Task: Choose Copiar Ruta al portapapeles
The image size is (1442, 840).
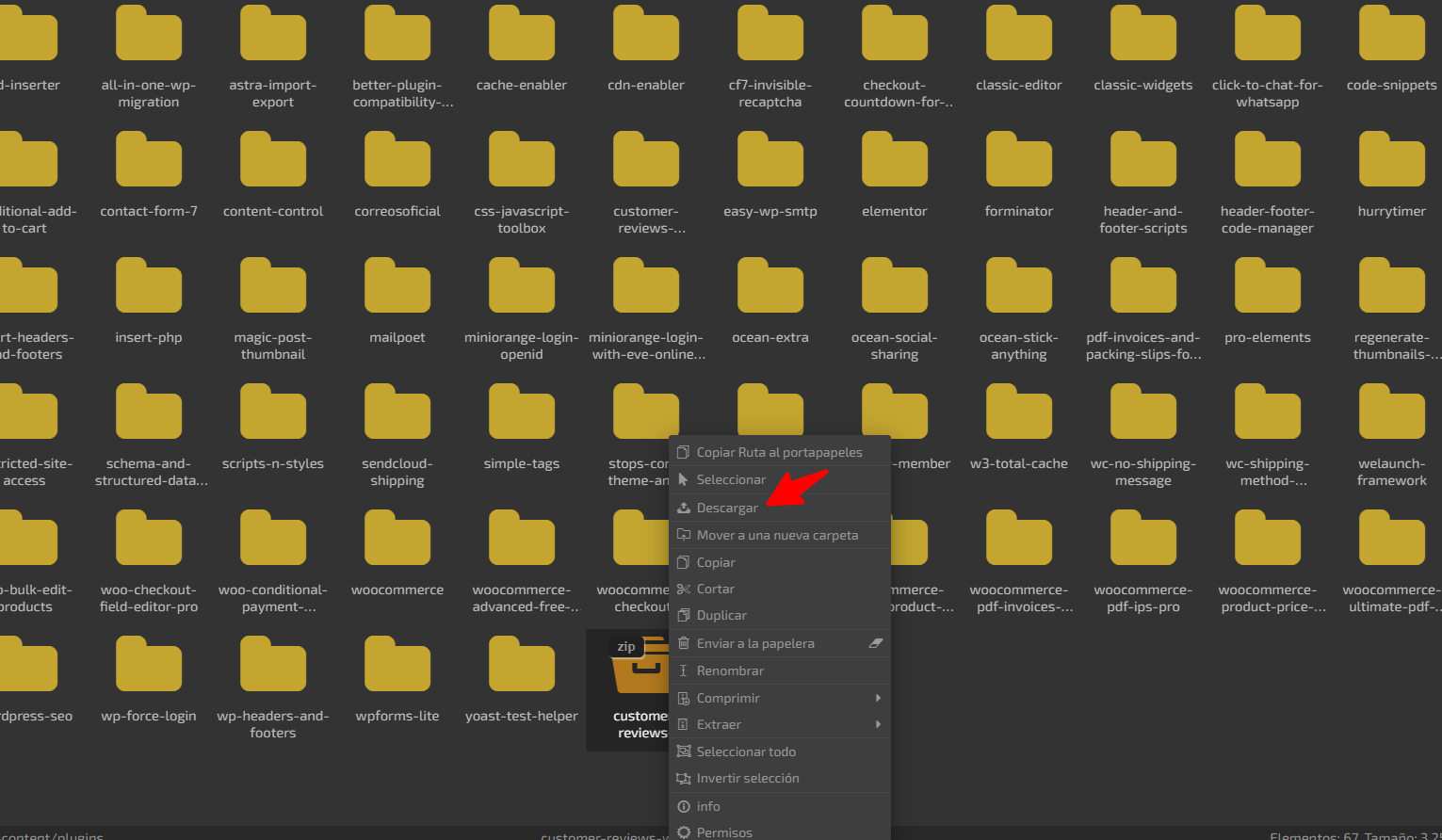Action: coord(780,452)
